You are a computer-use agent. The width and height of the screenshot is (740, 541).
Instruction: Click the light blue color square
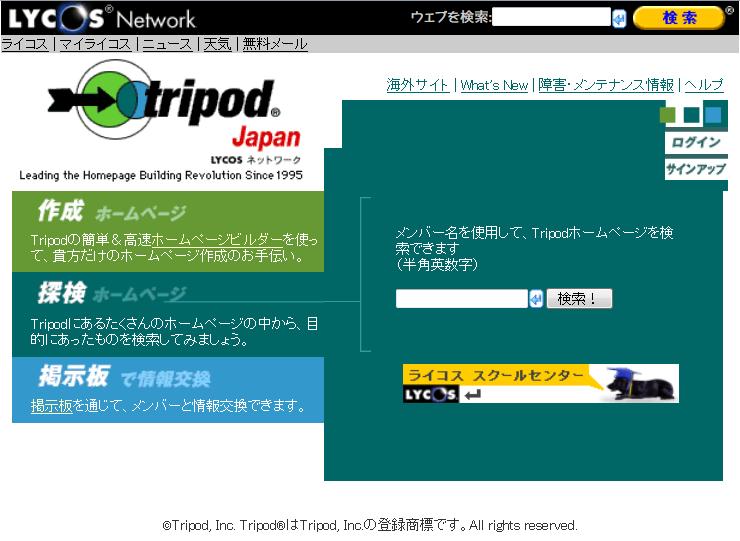[x=712, y=115]
